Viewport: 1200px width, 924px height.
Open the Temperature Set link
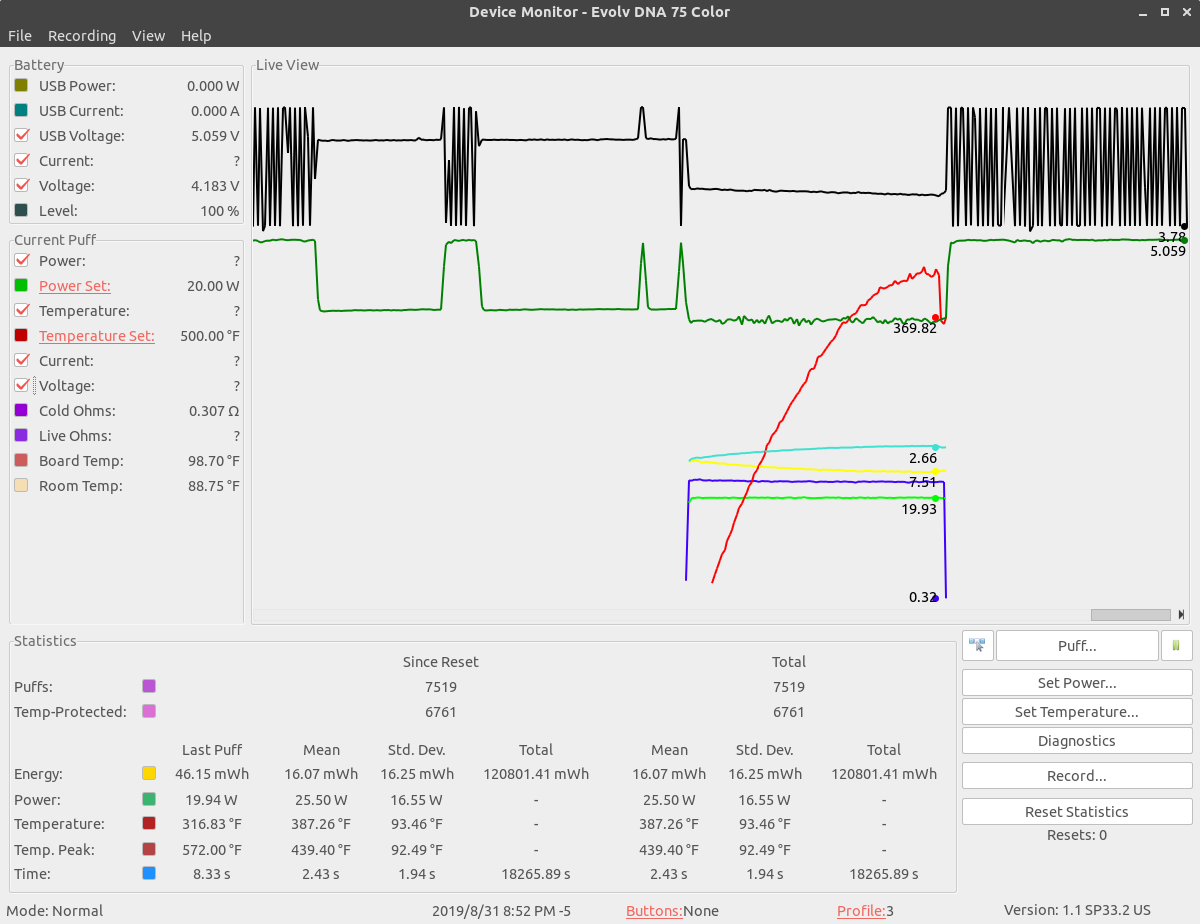click(x=96, y=336)
